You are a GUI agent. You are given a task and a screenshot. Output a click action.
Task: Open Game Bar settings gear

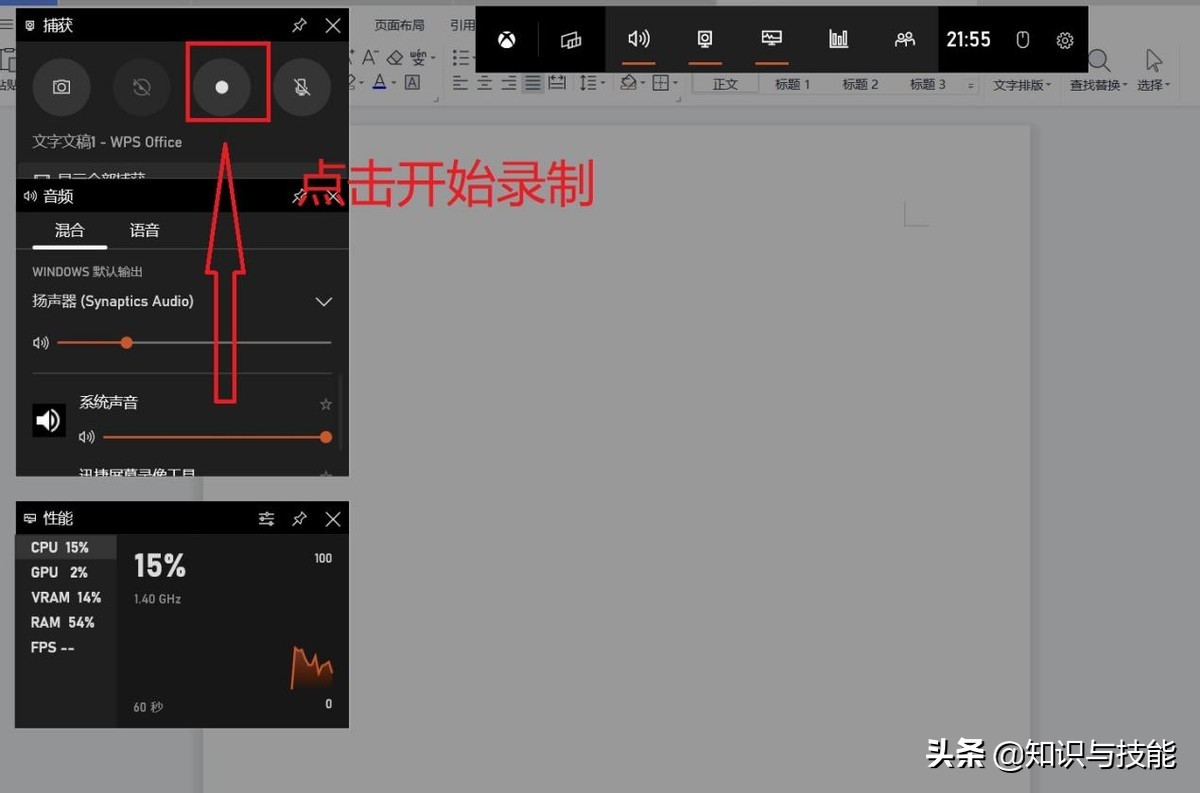point(1064,39)
